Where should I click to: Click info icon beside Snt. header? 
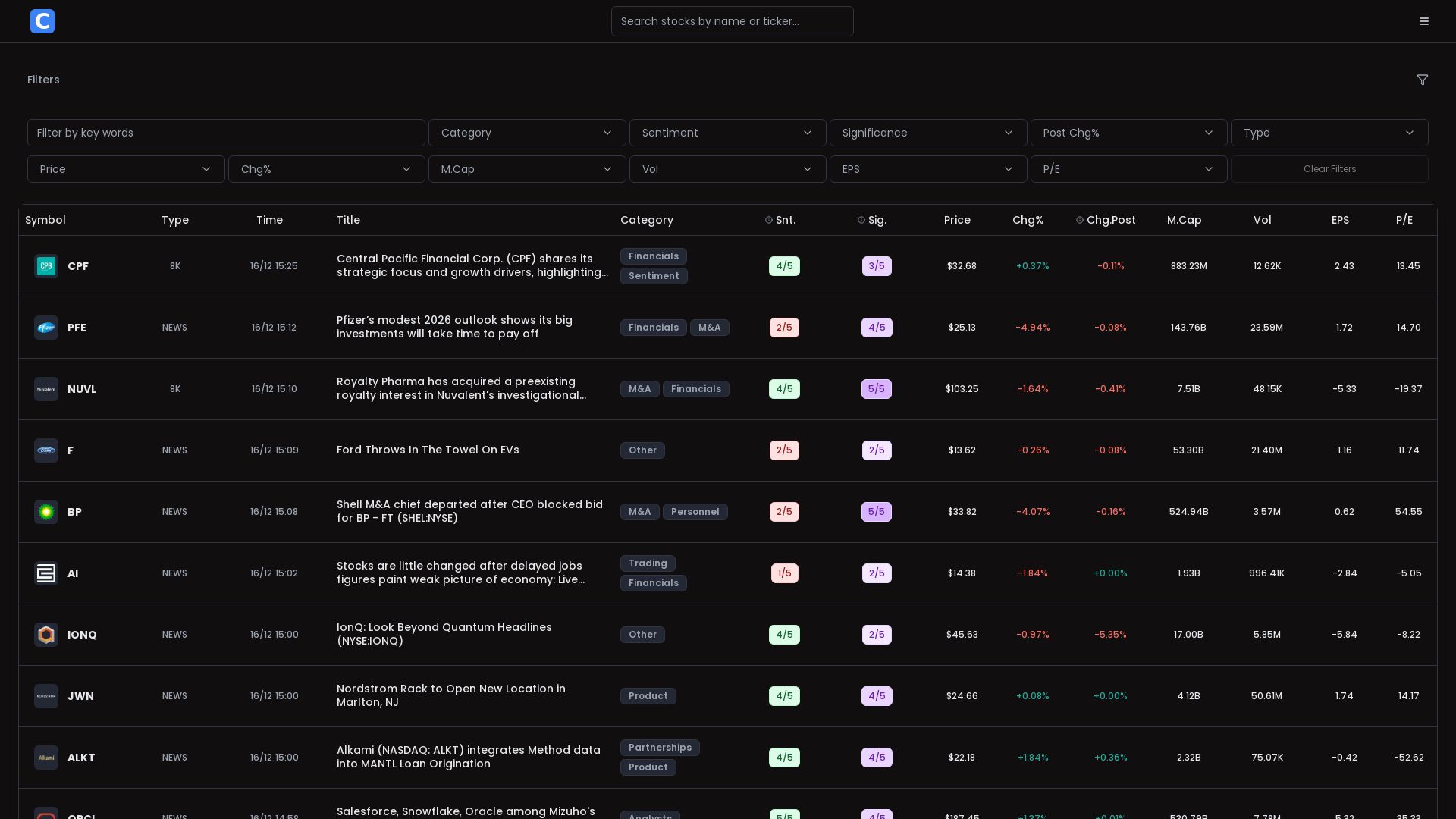pyautogui.click(x=769, y=220)
